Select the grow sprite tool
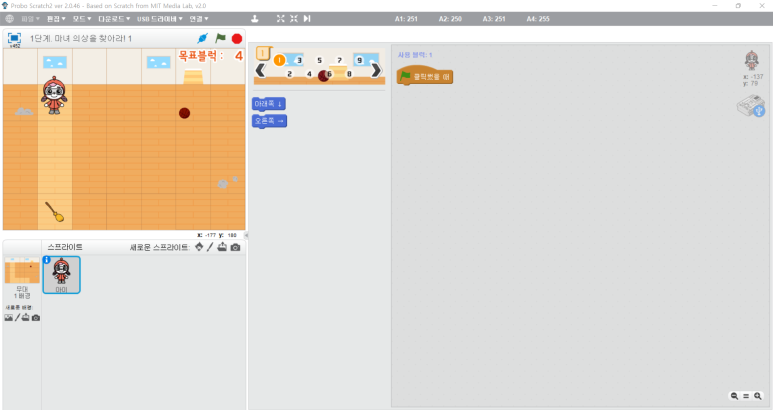The image size is (773, 410). 281,19
